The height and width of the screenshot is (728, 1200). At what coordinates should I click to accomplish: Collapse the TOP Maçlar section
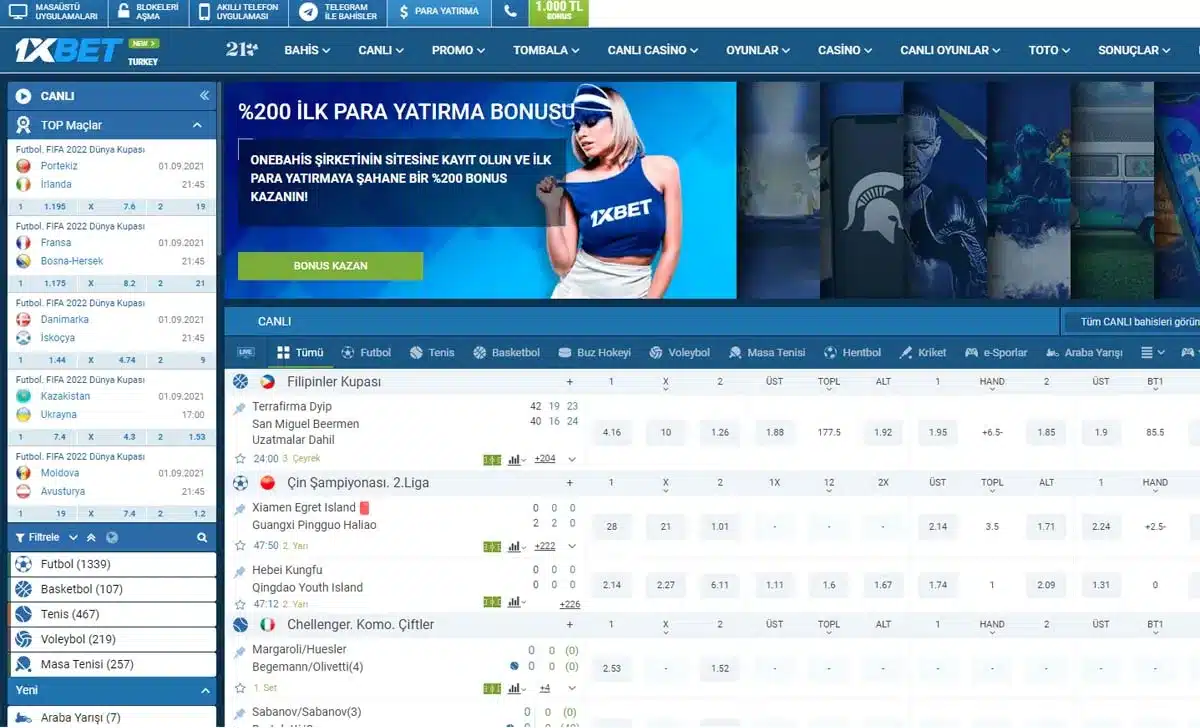click(197, 125)
